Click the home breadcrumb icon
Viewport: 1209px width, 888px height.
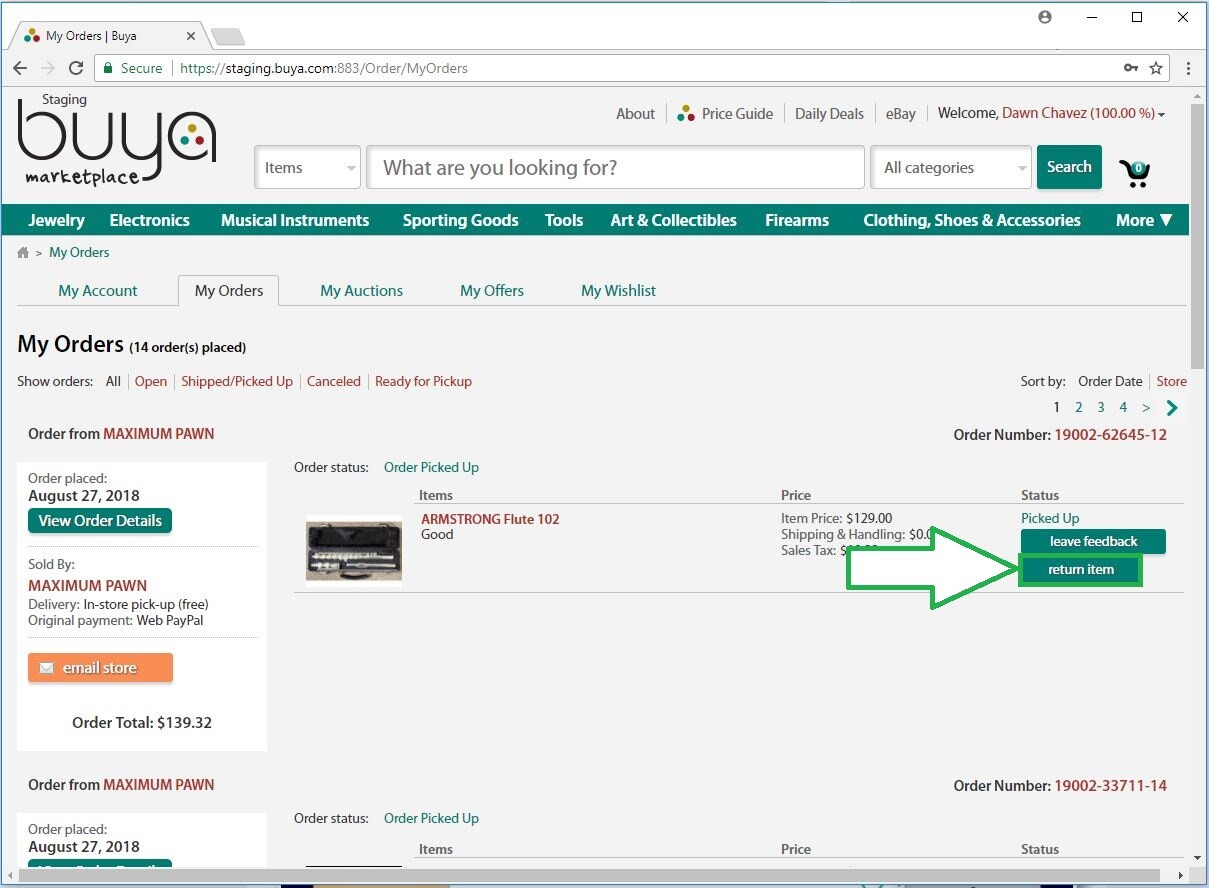23,253
